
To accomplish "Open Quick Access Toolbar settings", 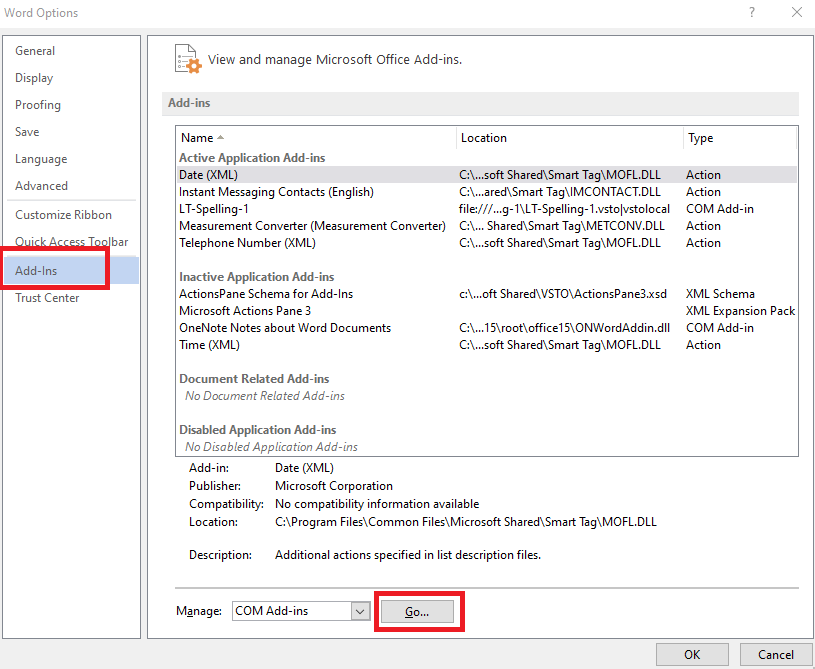I will click(71, 242).
